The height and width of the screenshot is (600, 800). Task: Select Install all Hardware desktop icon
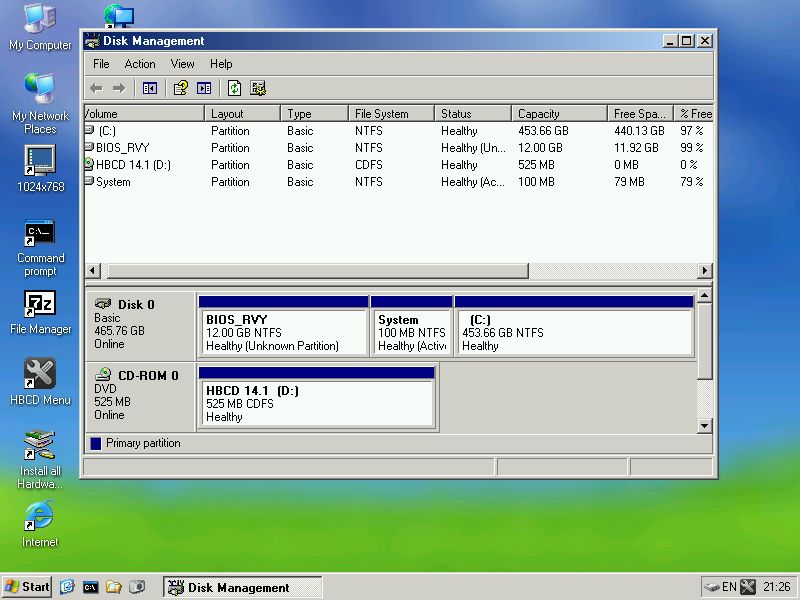[x=40, y=460]
